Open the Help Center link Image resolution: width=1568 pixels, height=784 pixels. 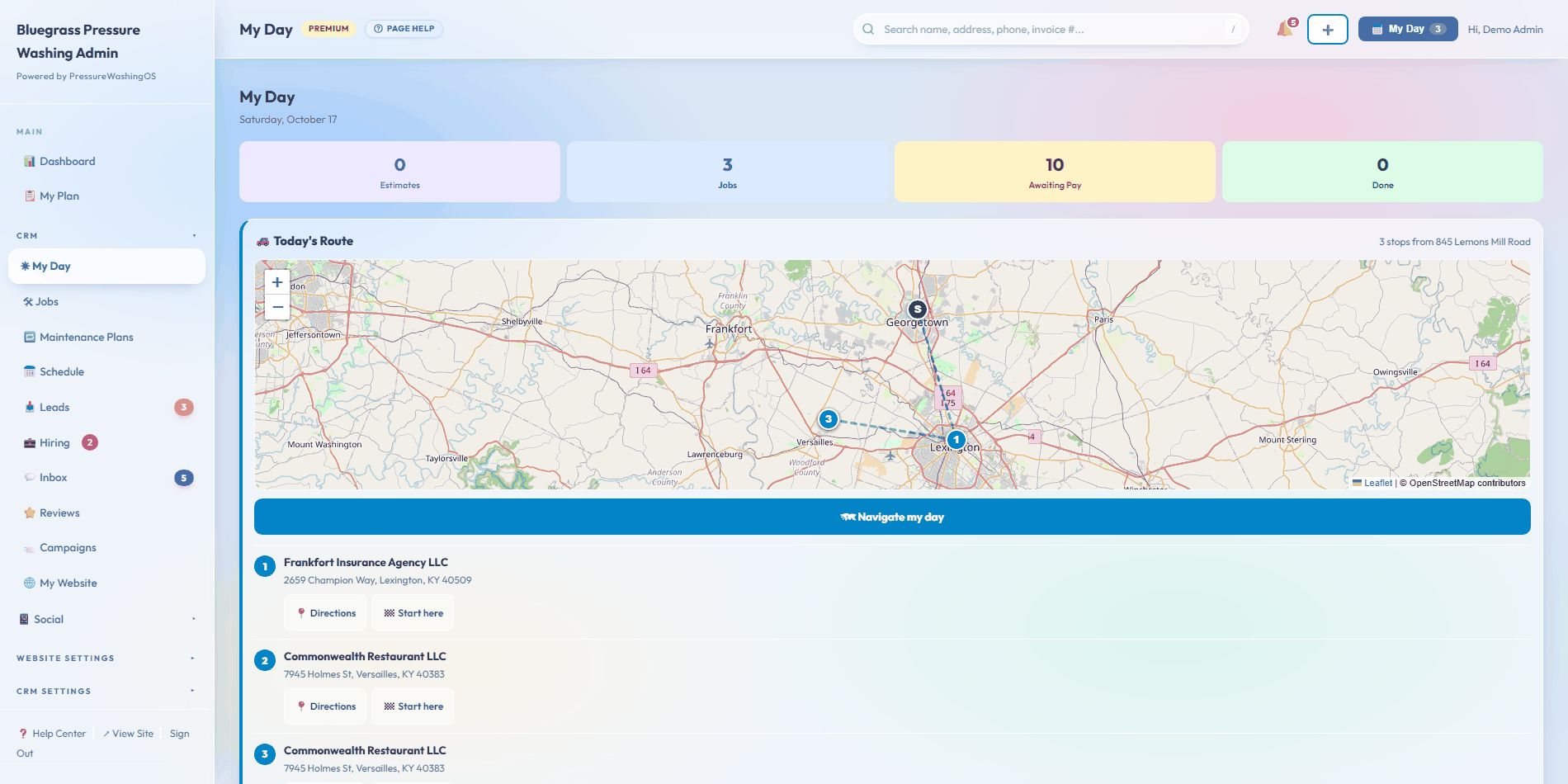click(x=53, y=734)
